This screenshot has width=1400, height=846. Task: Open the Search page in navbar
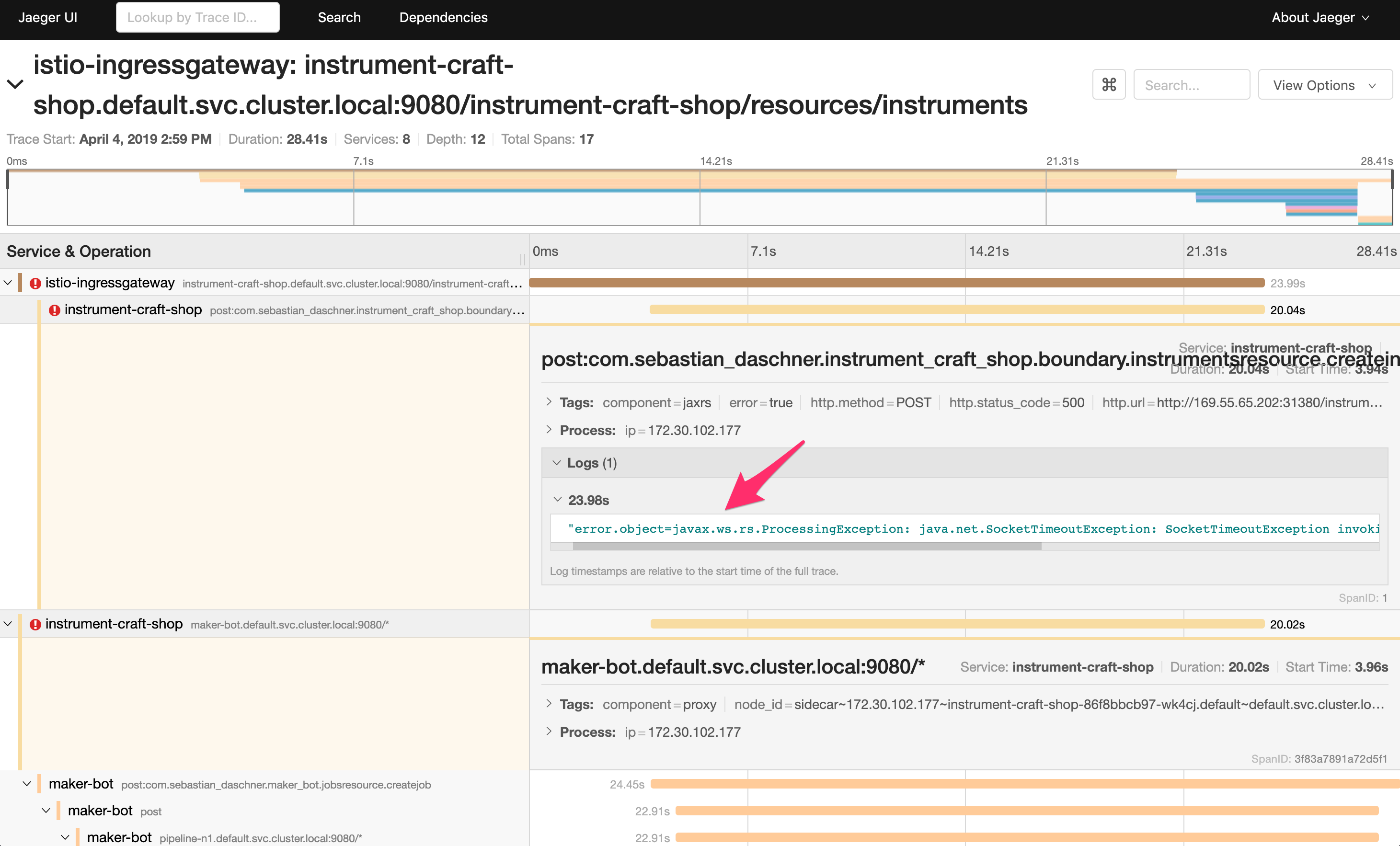tap(339, 17)
